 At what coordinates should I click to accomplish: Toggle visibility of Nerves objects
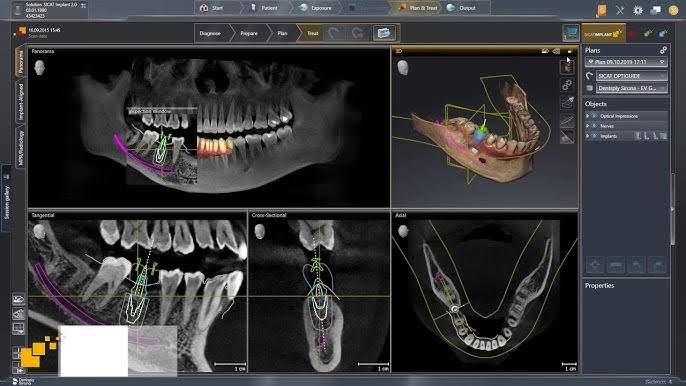pos(594,126)
